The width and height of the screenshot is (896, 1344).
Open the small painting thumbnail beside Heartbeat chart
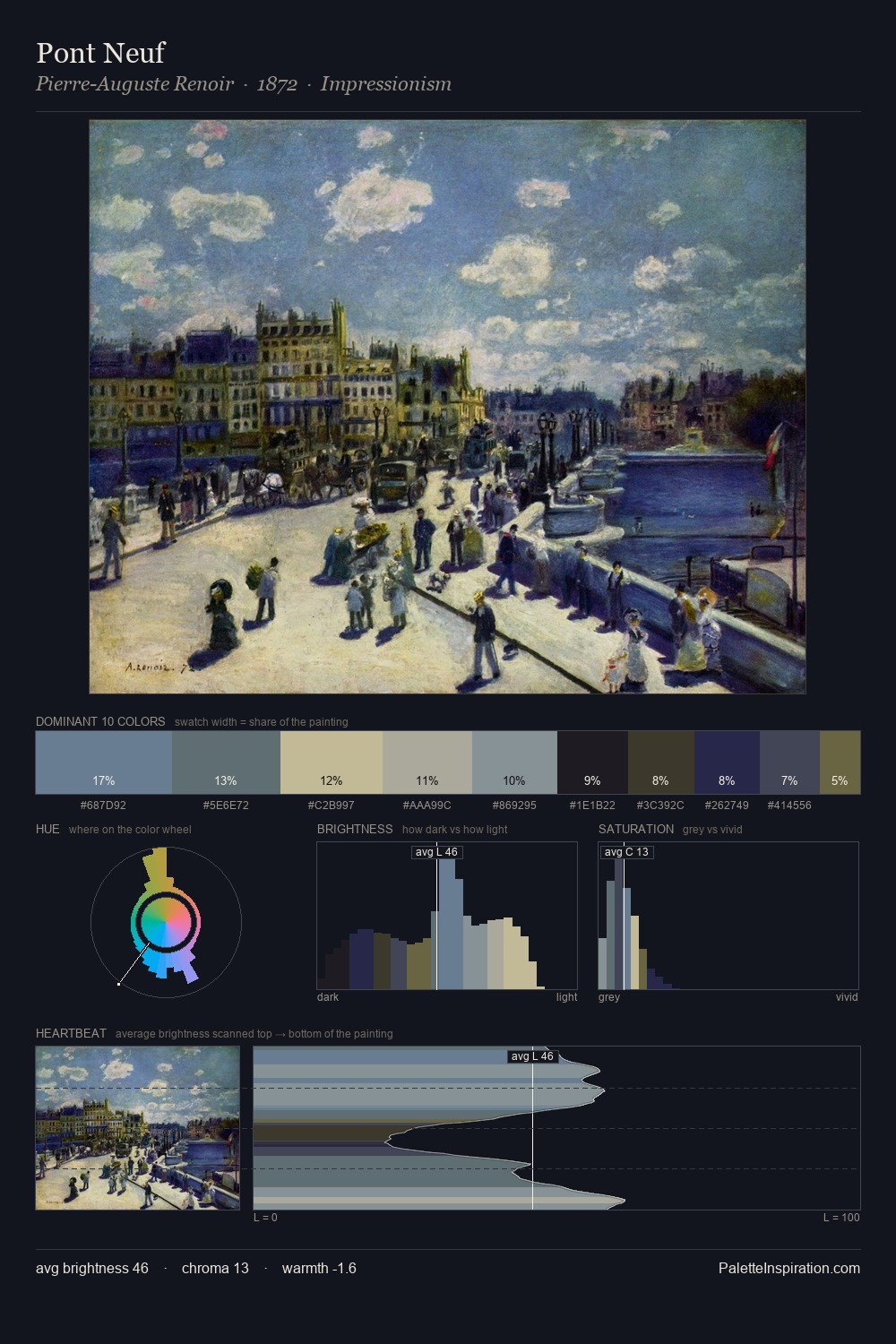[137, 1128]
